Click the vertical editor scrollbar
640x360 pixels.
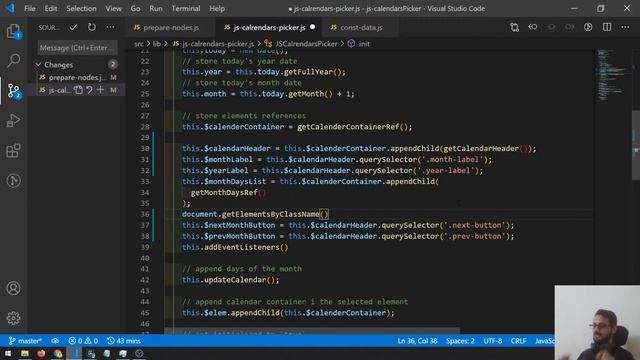point(636,145)
